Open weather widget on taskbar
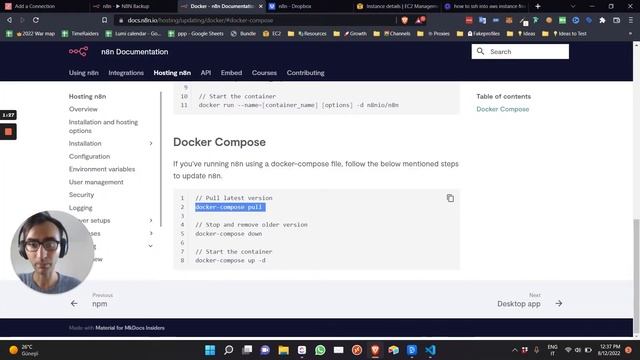The image size is (640, 360). [x=23, y=350]
